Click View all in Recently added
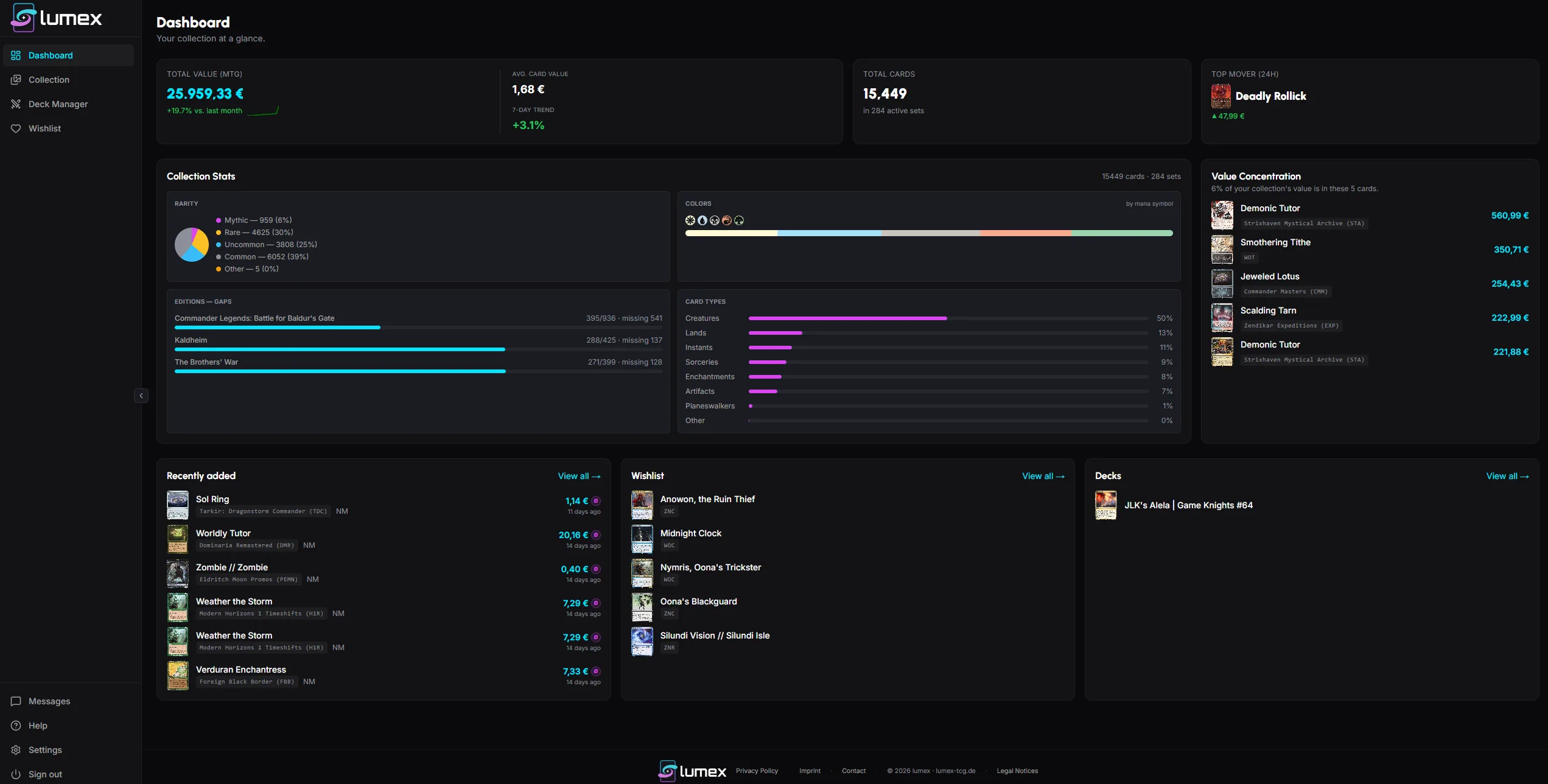This screenshot has width=1548, height=784. 579,476
